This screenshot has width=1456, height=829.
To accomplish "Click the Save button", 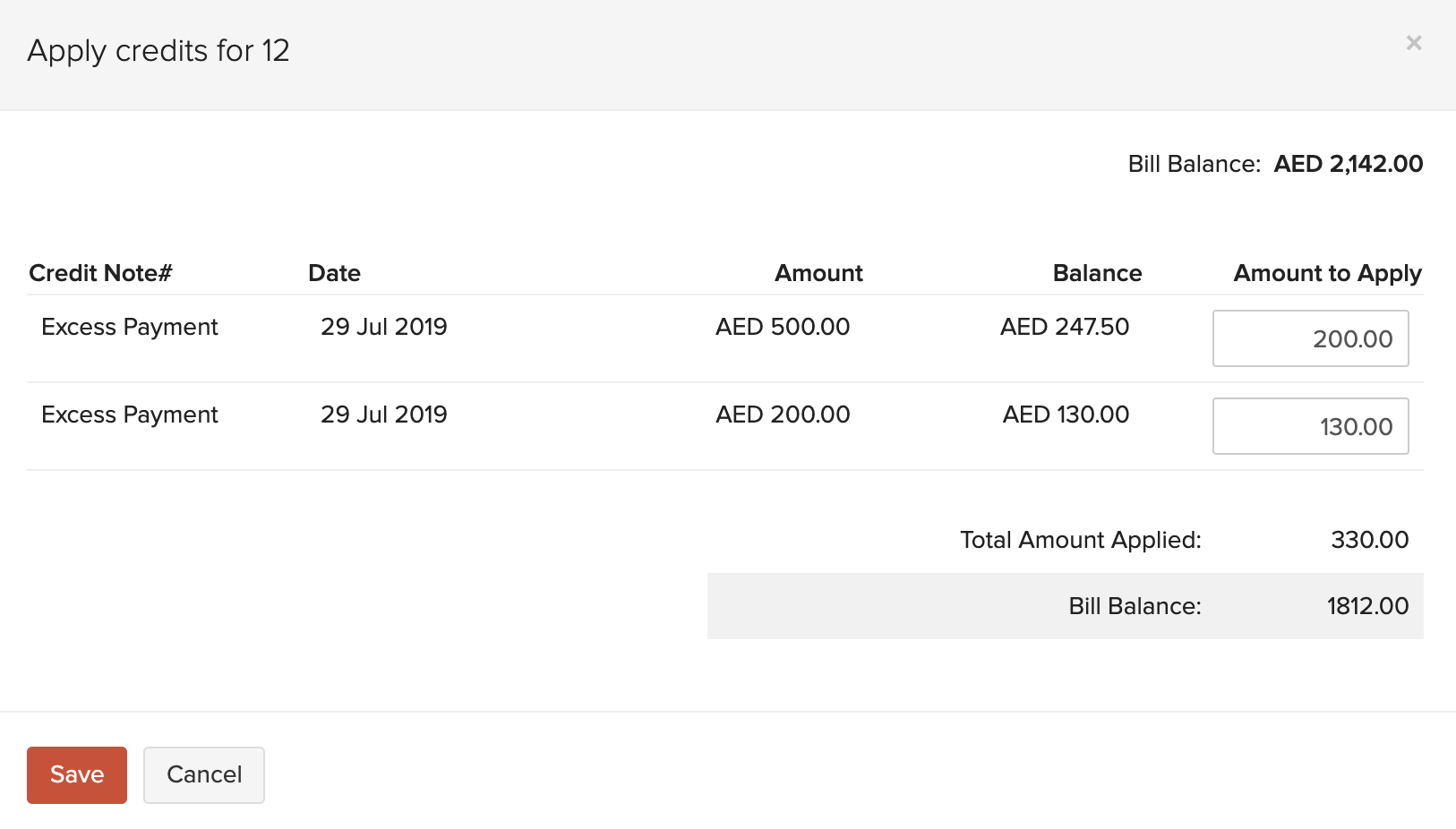I will [77, 774].
